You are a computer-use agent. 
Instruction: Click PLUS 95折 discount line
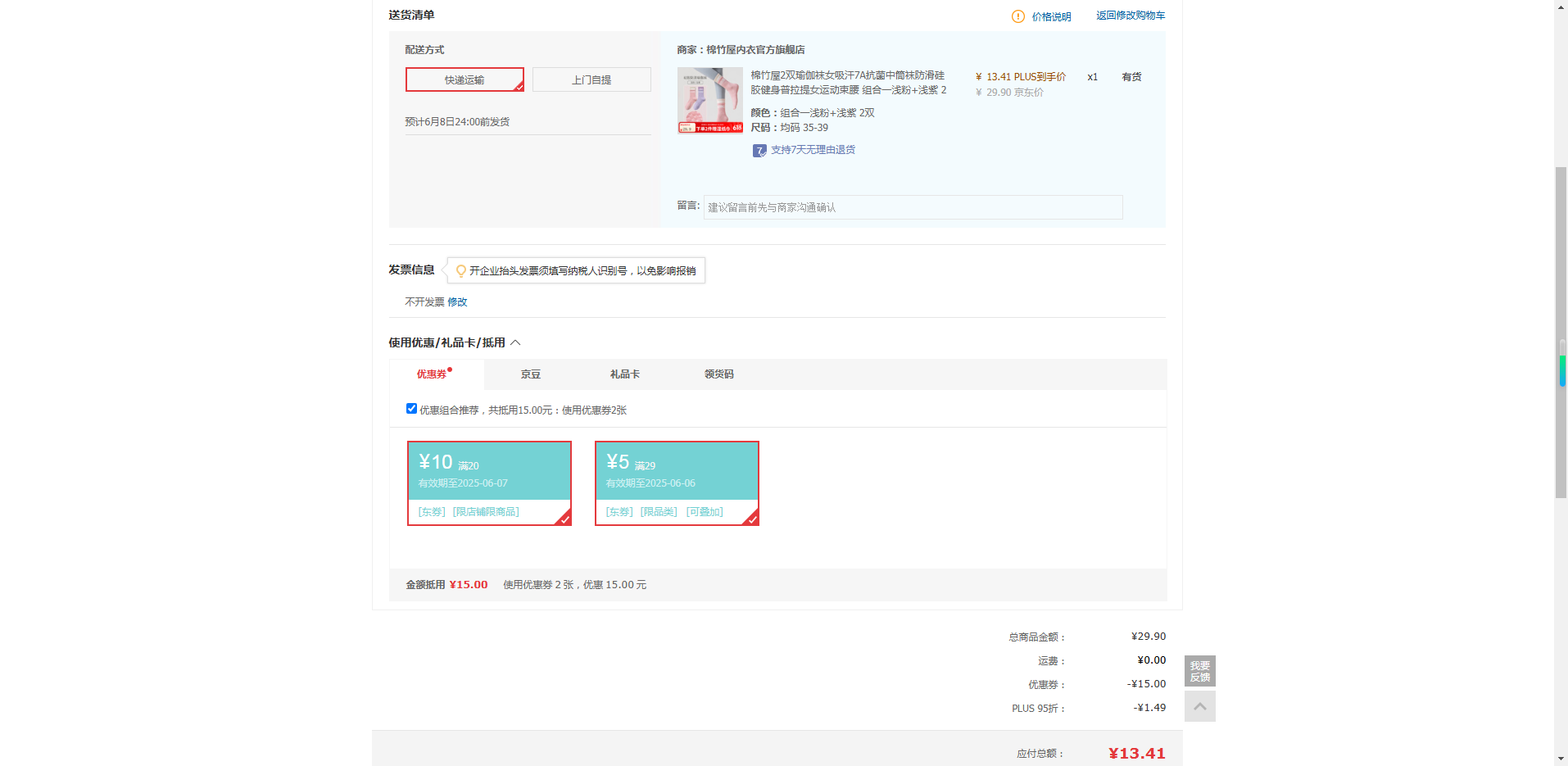click(x=1089, y=708)
